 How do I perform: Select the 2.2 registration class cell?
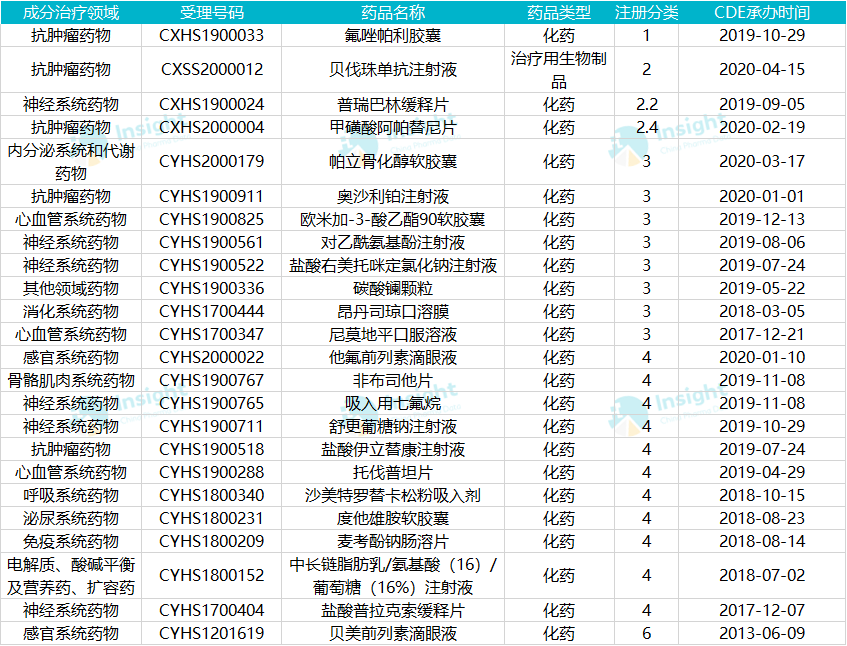coord(646,104)
